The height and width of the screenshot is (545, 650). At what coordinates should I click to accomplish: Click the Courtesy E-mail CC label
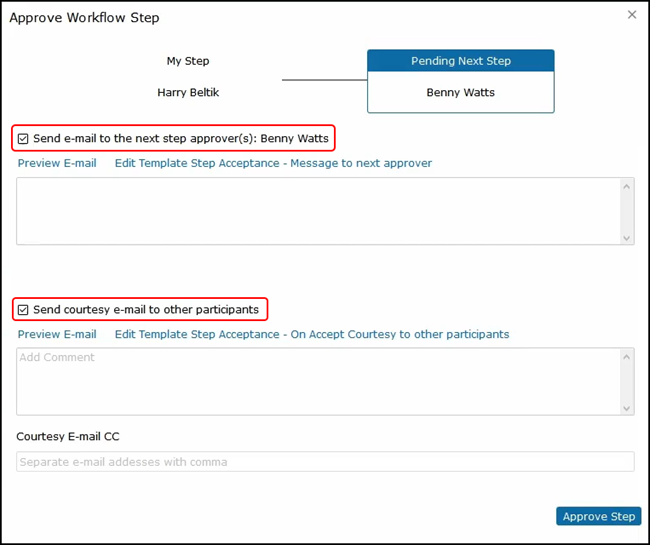[68, 436]
